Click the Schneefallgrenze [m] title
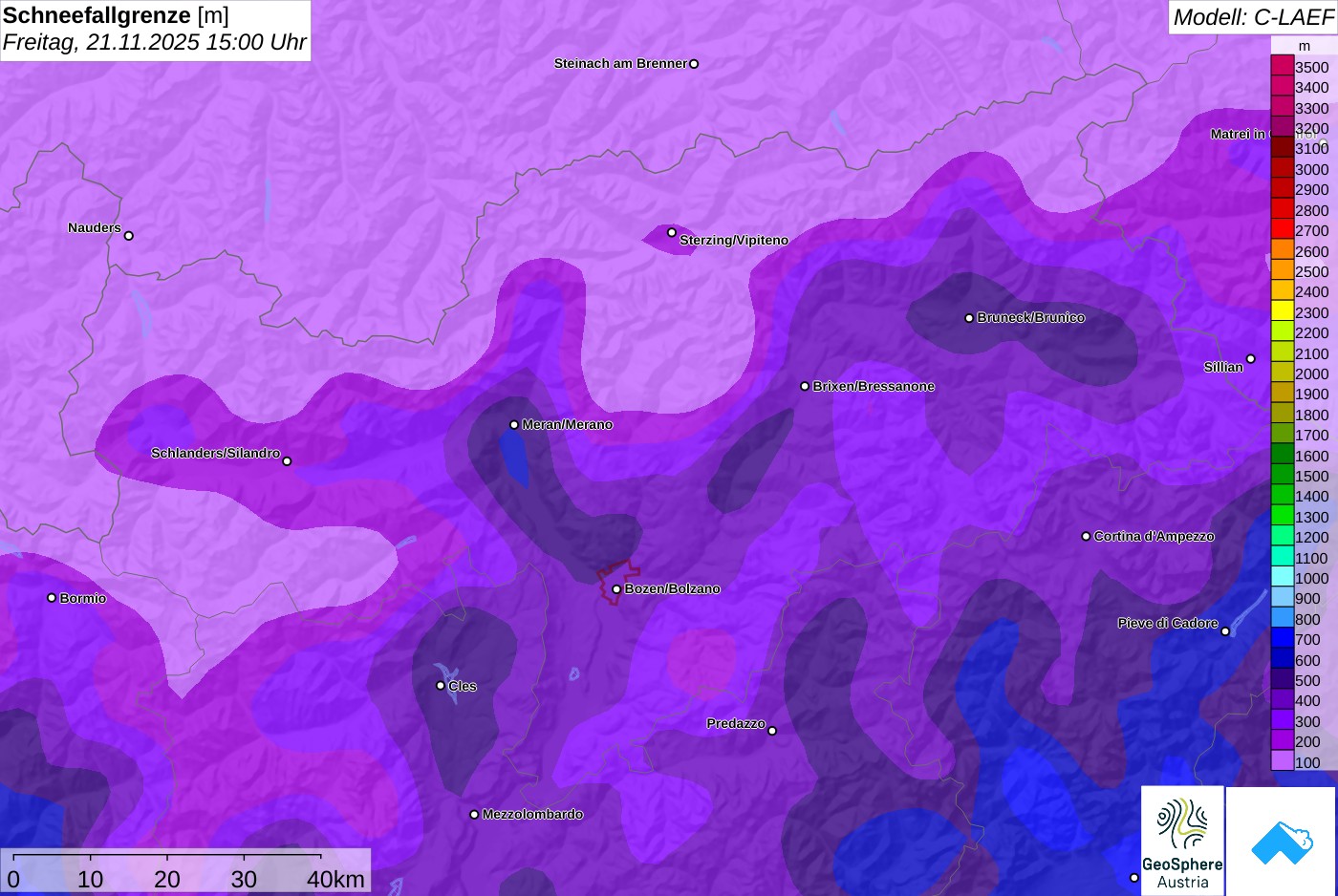This screenshot has height=896, width=1338. 116,15
